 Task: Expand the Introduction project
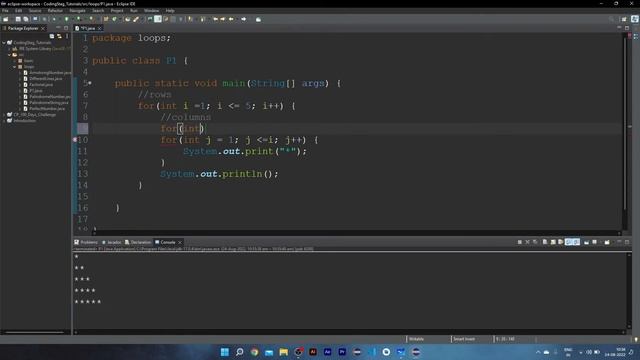(4, 121)
